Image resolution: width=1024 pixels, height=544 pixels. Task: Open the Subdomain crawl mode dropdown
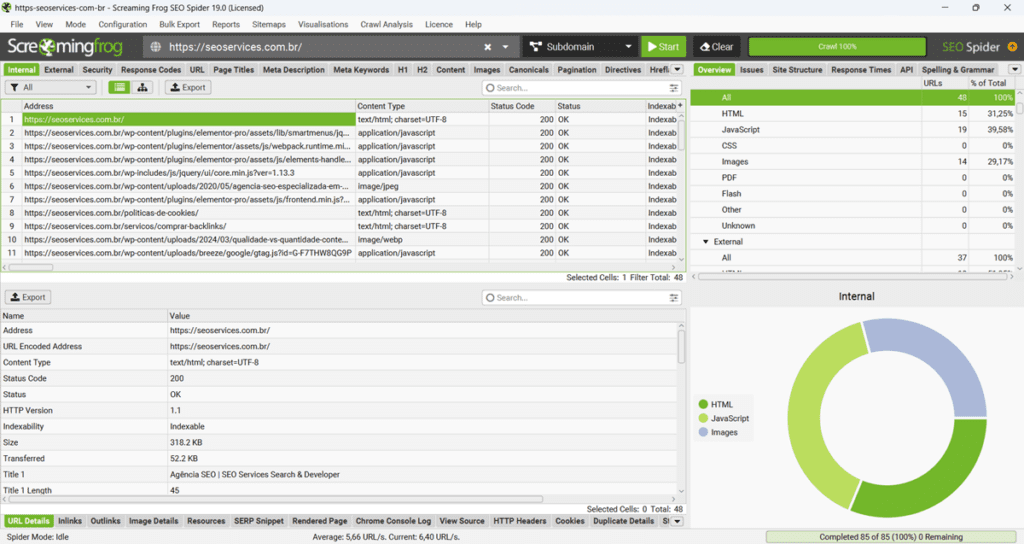tap(581, 47)
